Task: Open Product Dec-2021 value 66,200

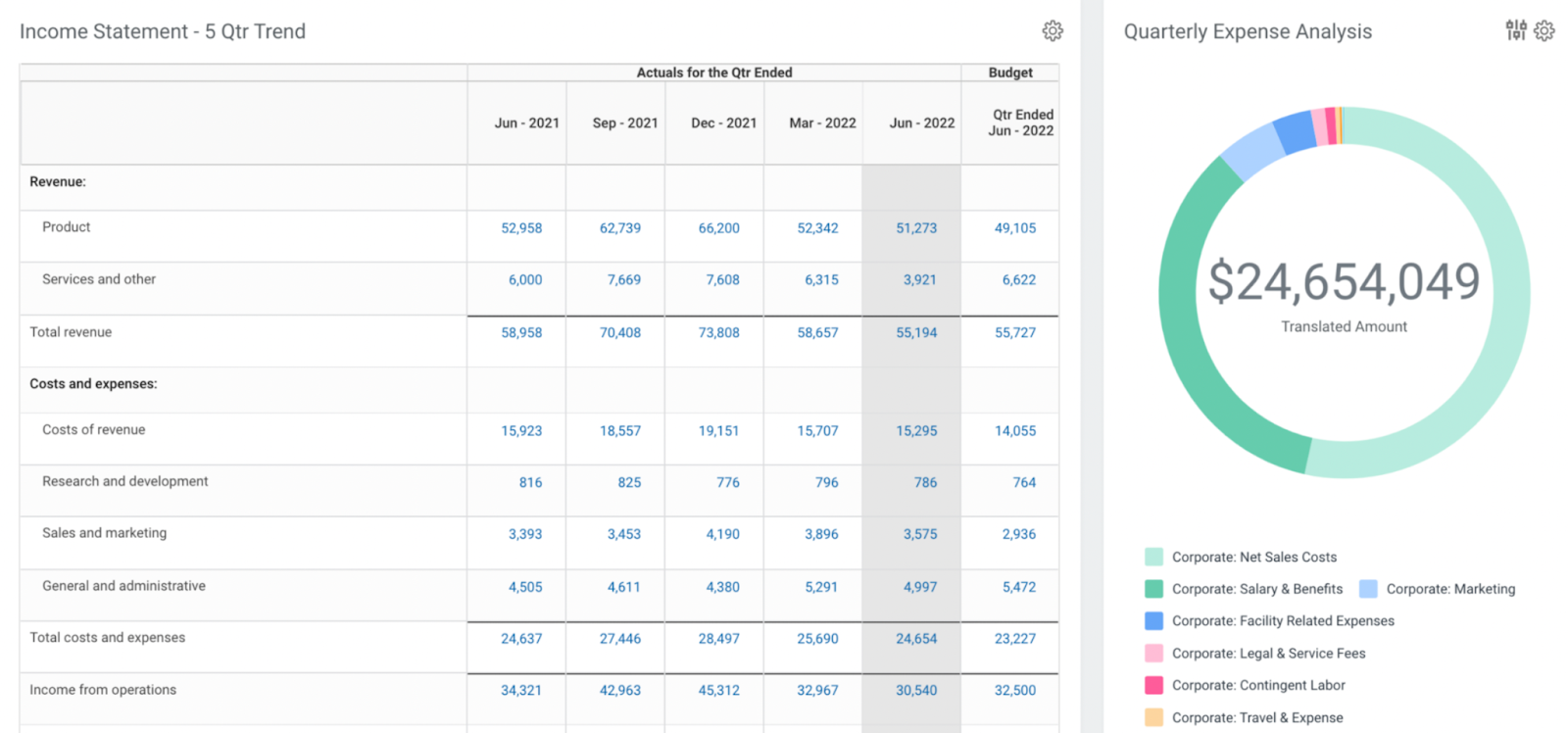Action: 719,228
